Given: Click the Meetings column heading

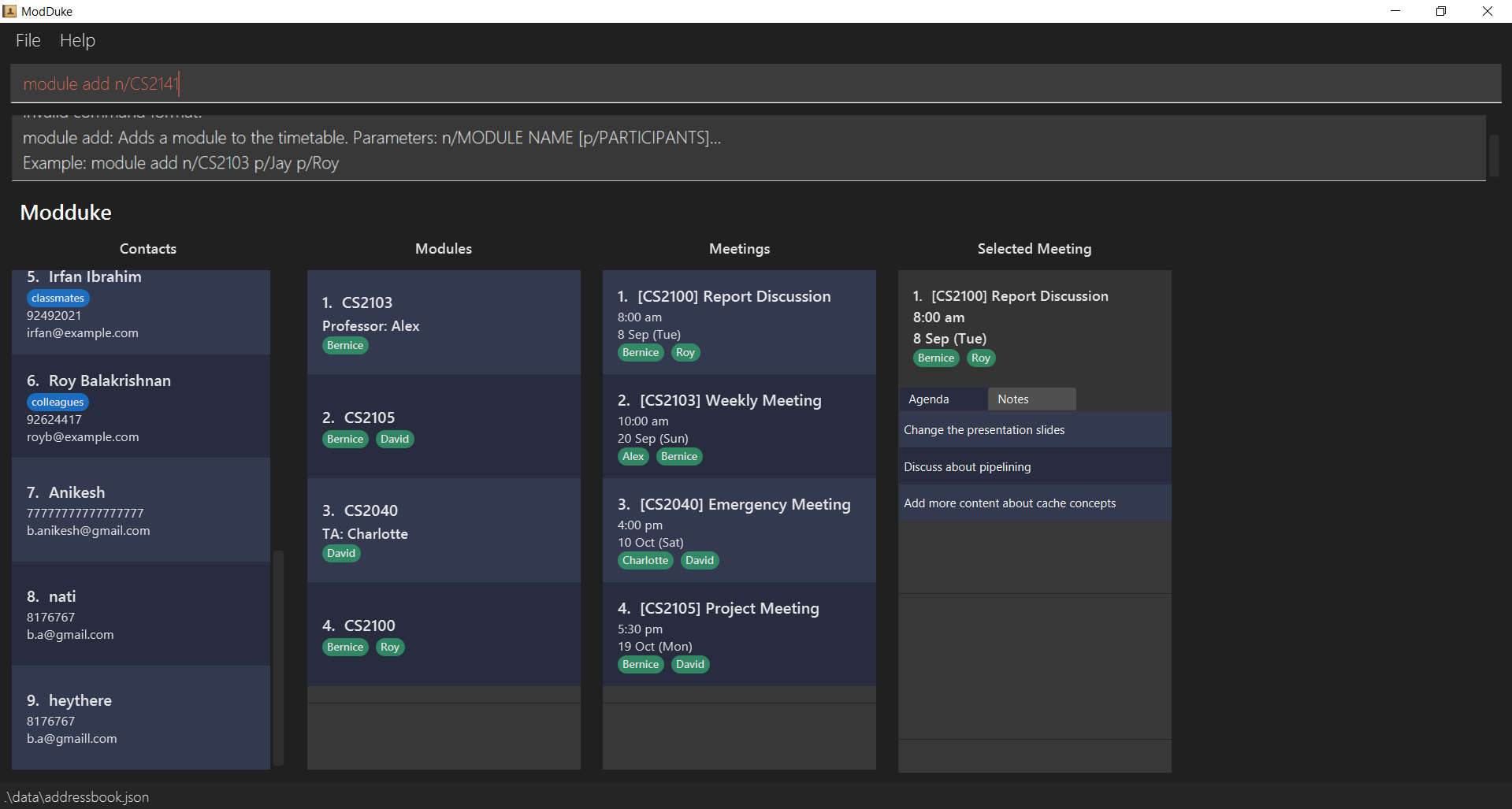Looking at the screenshot, I should 739,249.
